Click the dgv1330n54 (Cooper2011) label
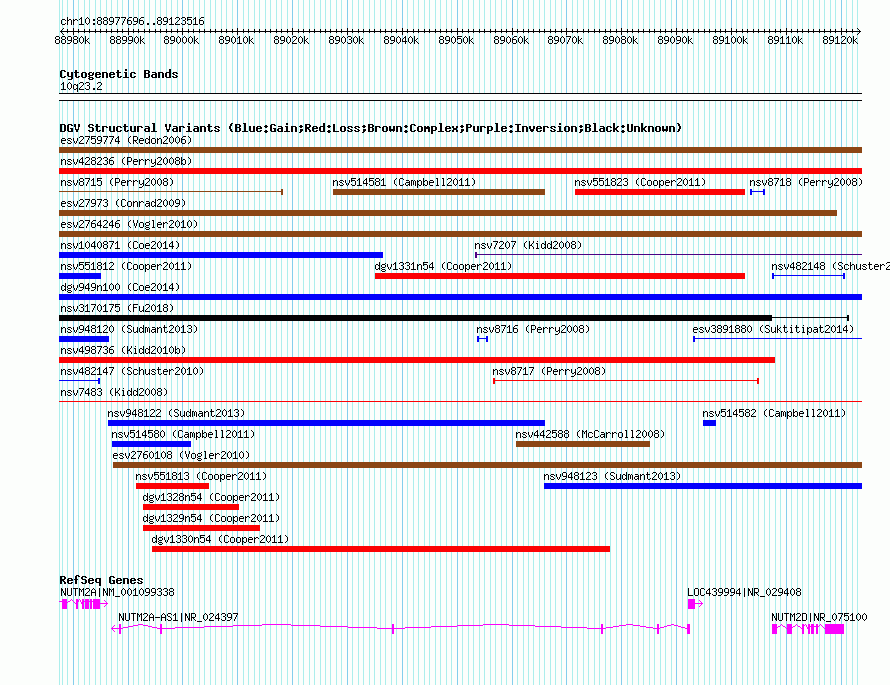The image size is (890, 685). pyautogui.click(x=220, y=539)
